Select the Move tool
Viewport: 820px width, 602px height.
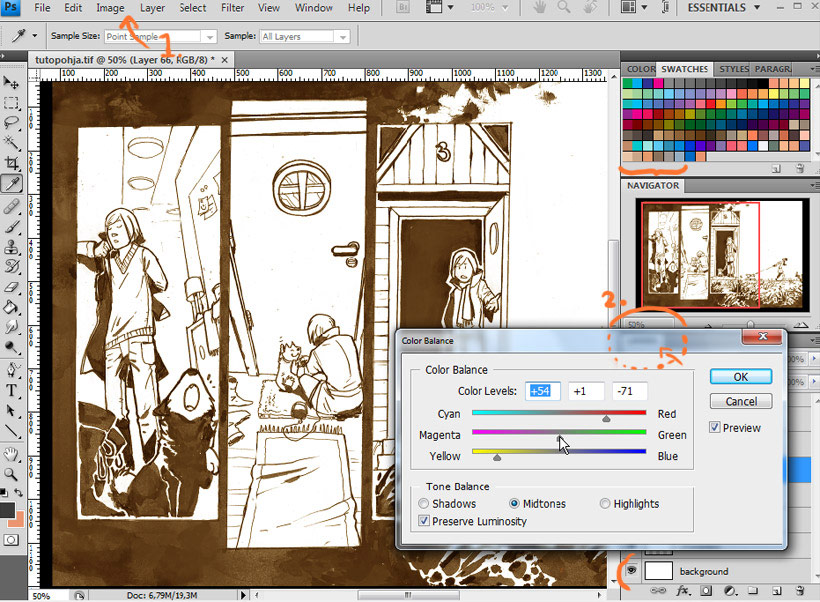pyautogui.click(x=12, y=83)
